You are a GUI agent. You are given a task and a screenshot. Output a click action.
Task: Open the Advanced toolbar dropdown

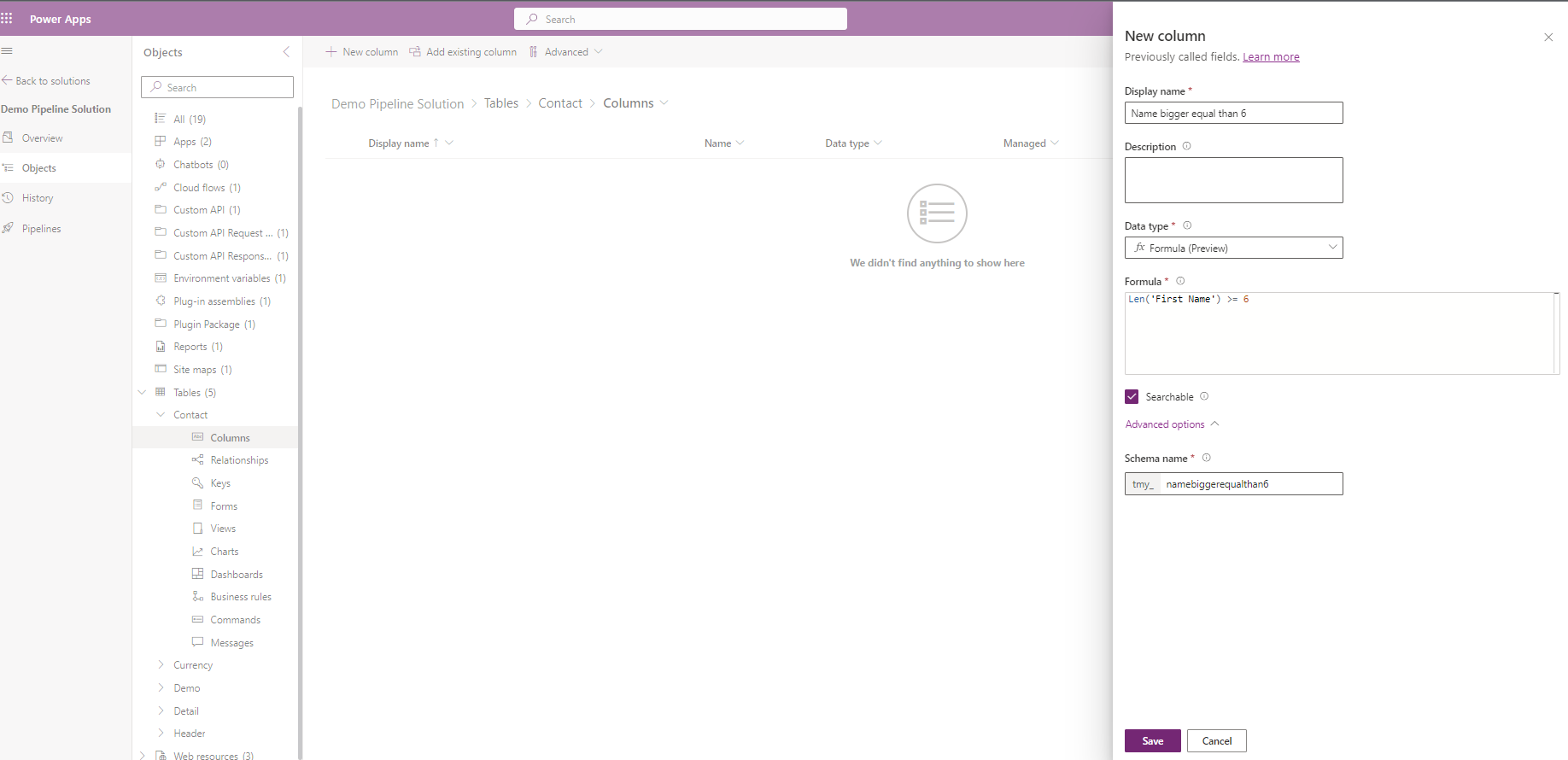[566, 52]
